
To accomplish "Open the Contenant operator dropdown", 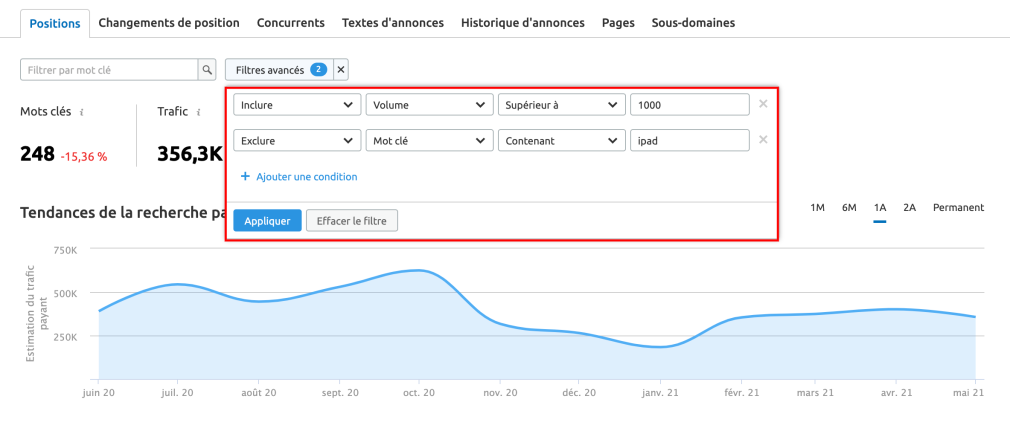I will coord(561,141).
